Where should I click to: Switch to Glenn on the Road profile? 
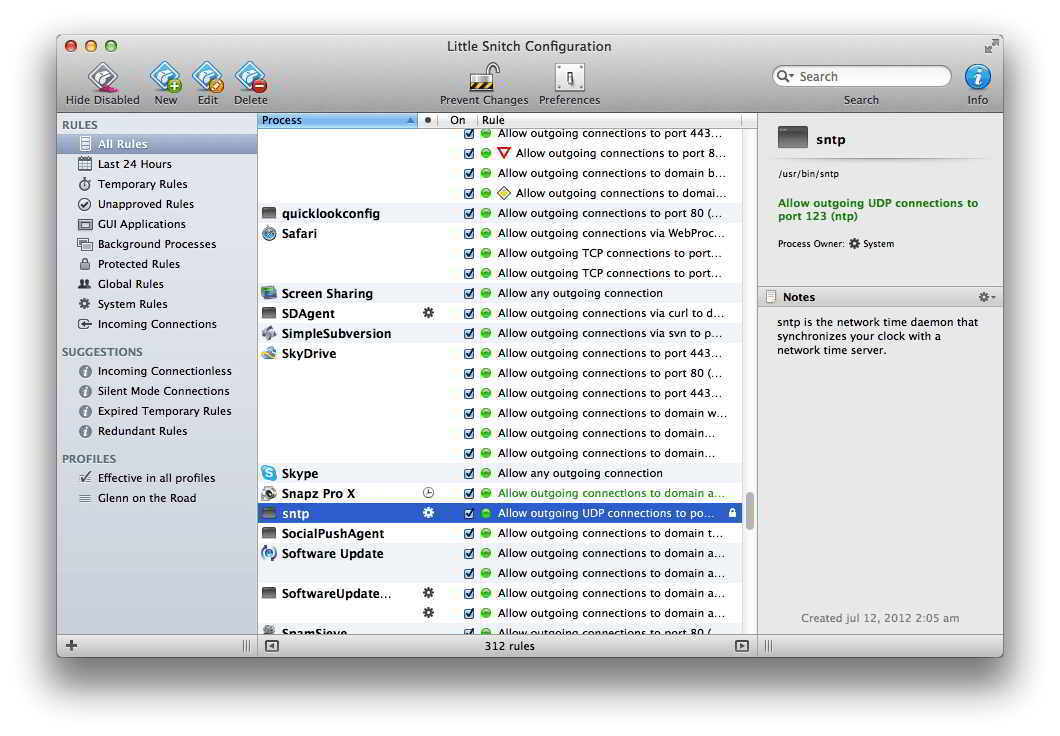146,498
